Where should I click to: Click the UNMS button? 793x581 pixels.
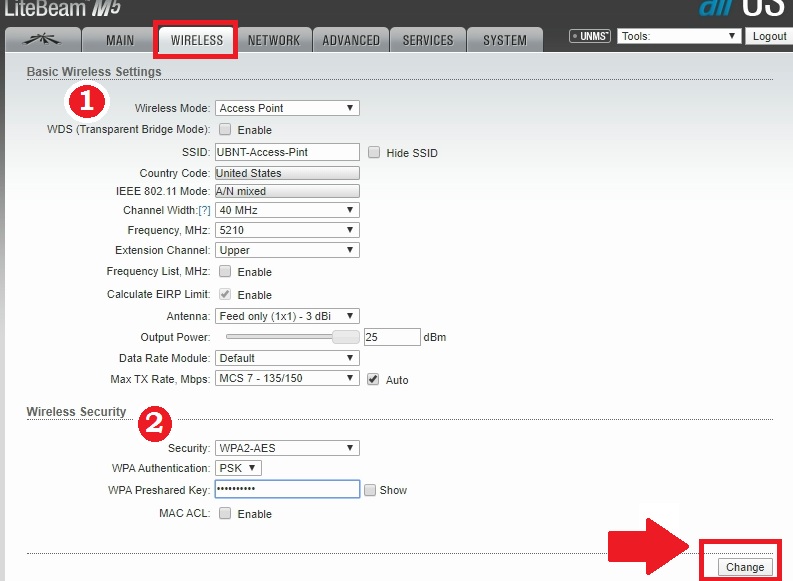(x=590, y=36)
